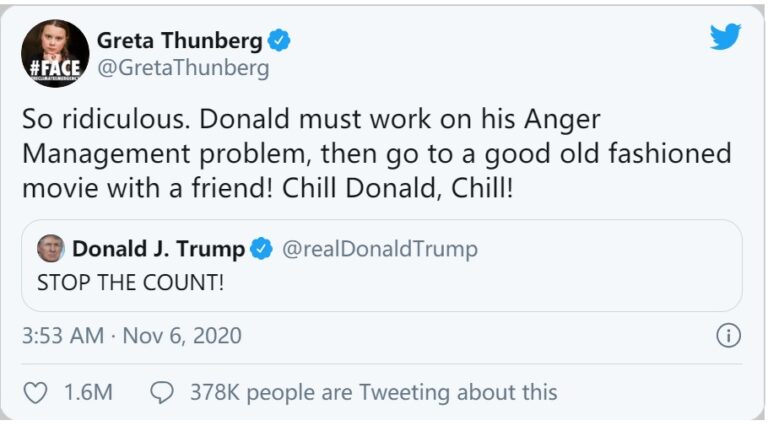The width and height of the screenshot is (768, 431).
Task: Open the quoted "STOP THE COUNT!" text
Action: [x=130, y=281]
